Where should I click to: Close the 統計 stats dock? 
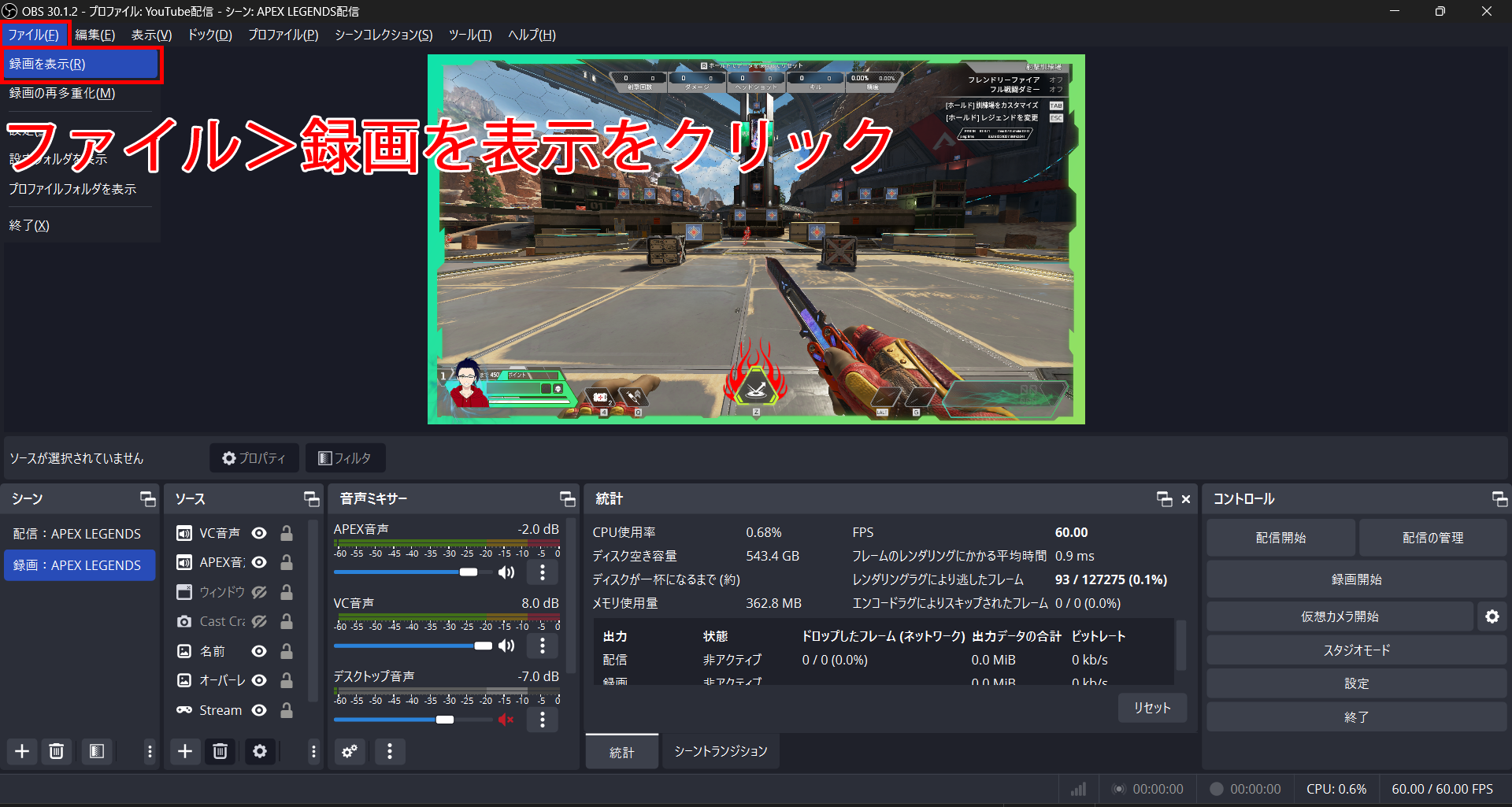(1186, 499)
